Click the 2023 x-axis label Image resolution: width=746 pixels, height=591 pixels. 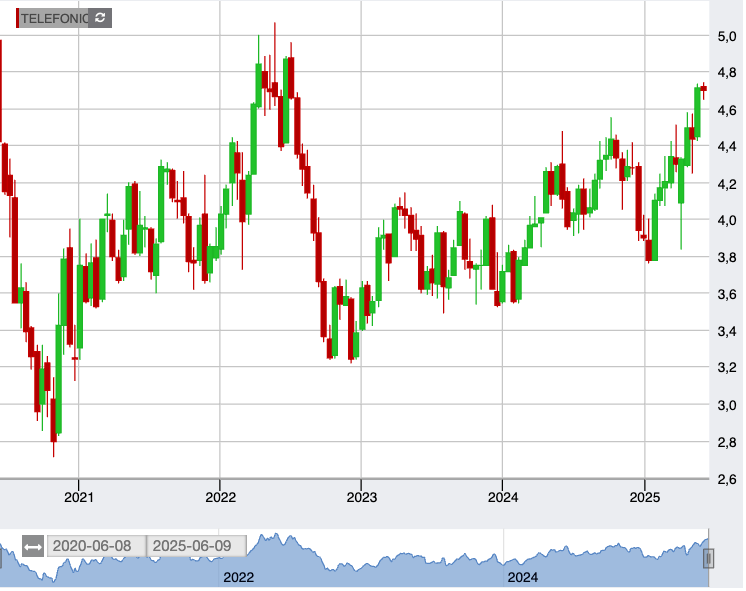pyautogui.click(x=362, y=498)
